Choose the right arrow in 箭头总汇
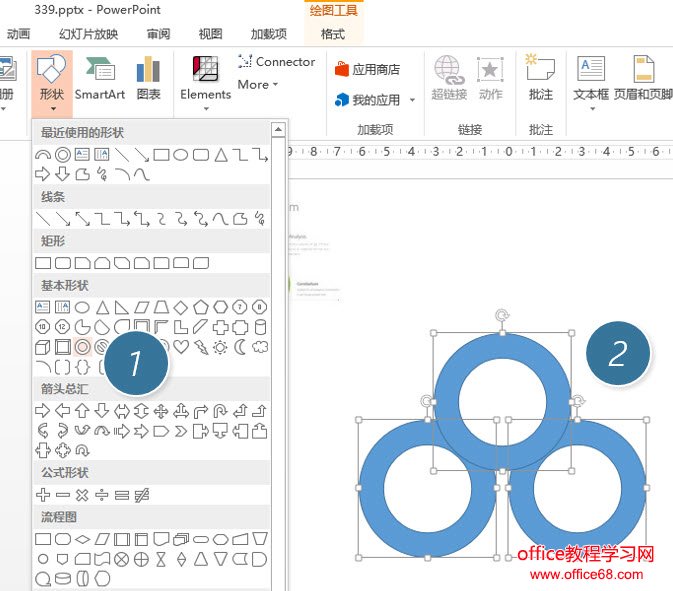673x591 pixels. [x=43, y=411]
